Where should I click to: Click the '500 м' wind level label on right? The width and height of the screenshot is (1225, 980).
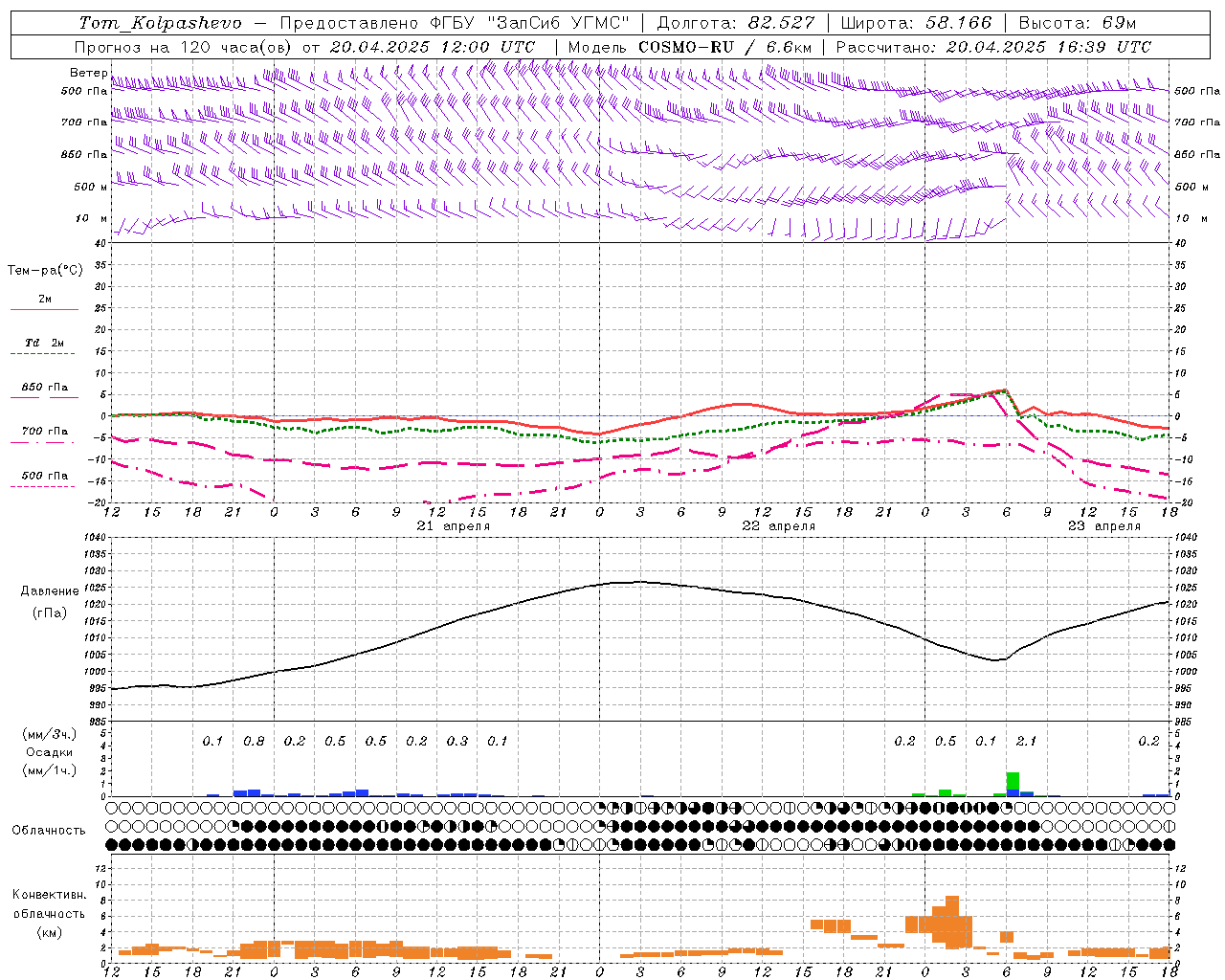pyautogui.click(x=1192, y=187)
